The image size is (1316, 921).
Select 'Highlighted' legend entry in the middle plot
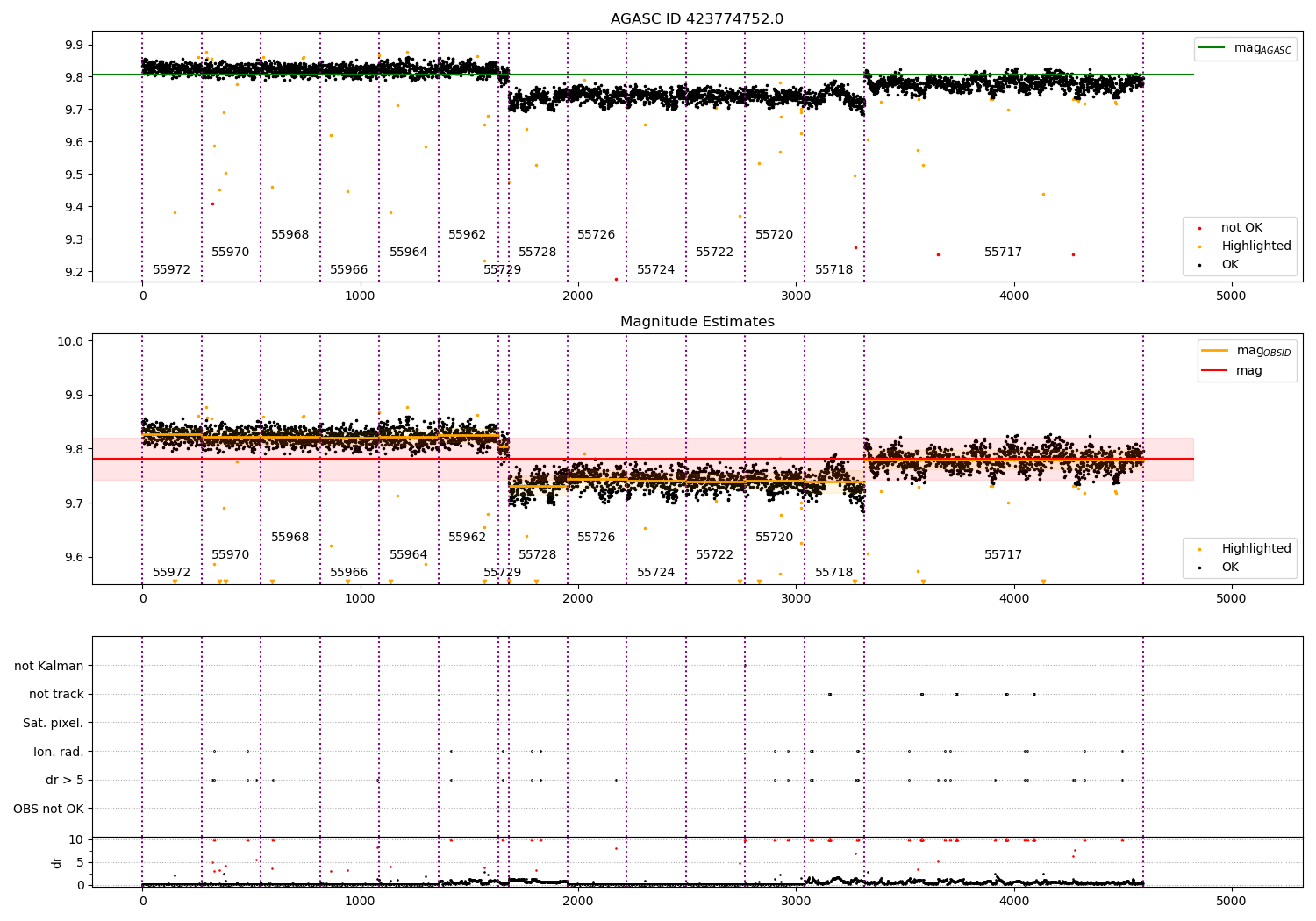click(x=1256, y=549)
